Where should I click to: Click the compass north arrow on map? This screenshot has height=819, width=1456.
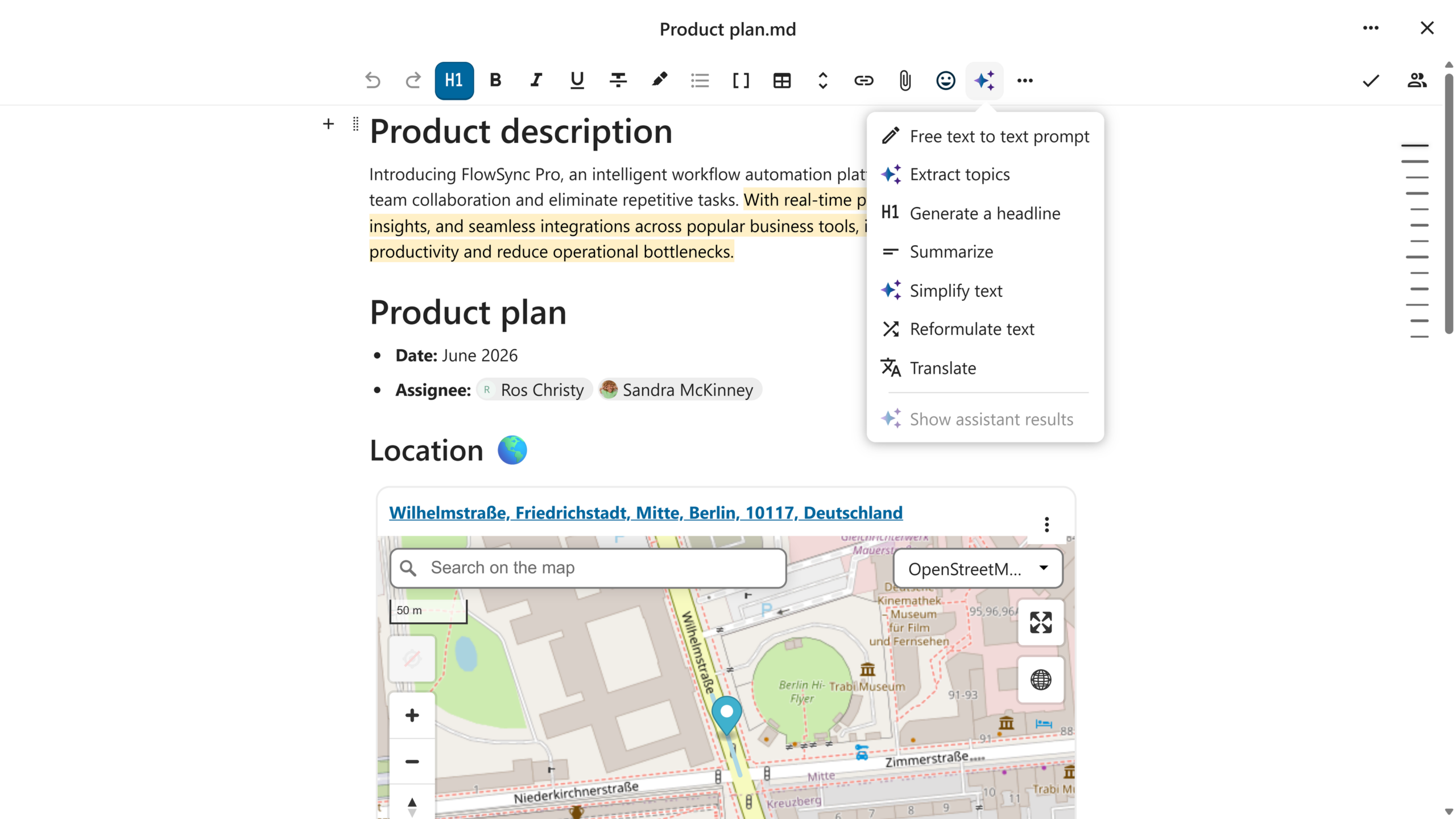[x=412, y=805]
